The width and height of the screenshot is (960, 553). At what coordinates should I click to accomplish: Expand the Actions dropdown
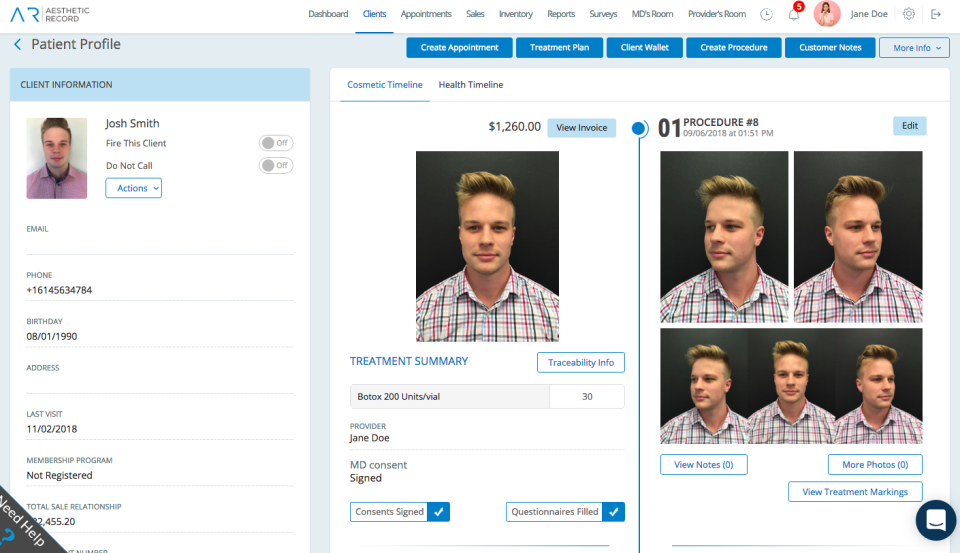(133, 188)
